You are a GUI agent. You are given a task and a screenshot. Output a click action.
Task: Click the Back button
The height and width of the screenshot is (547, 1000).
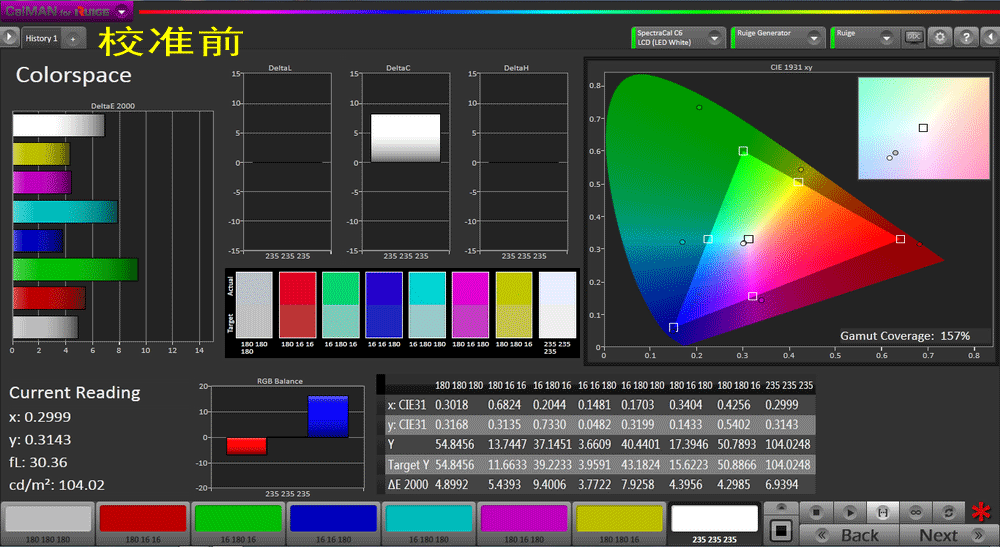point(849,535)
